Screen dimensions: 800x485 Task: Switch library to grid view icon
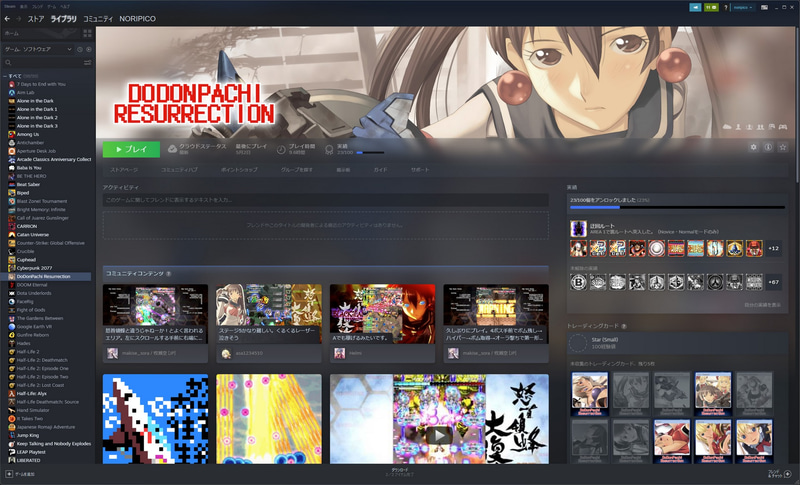[87, 33]
